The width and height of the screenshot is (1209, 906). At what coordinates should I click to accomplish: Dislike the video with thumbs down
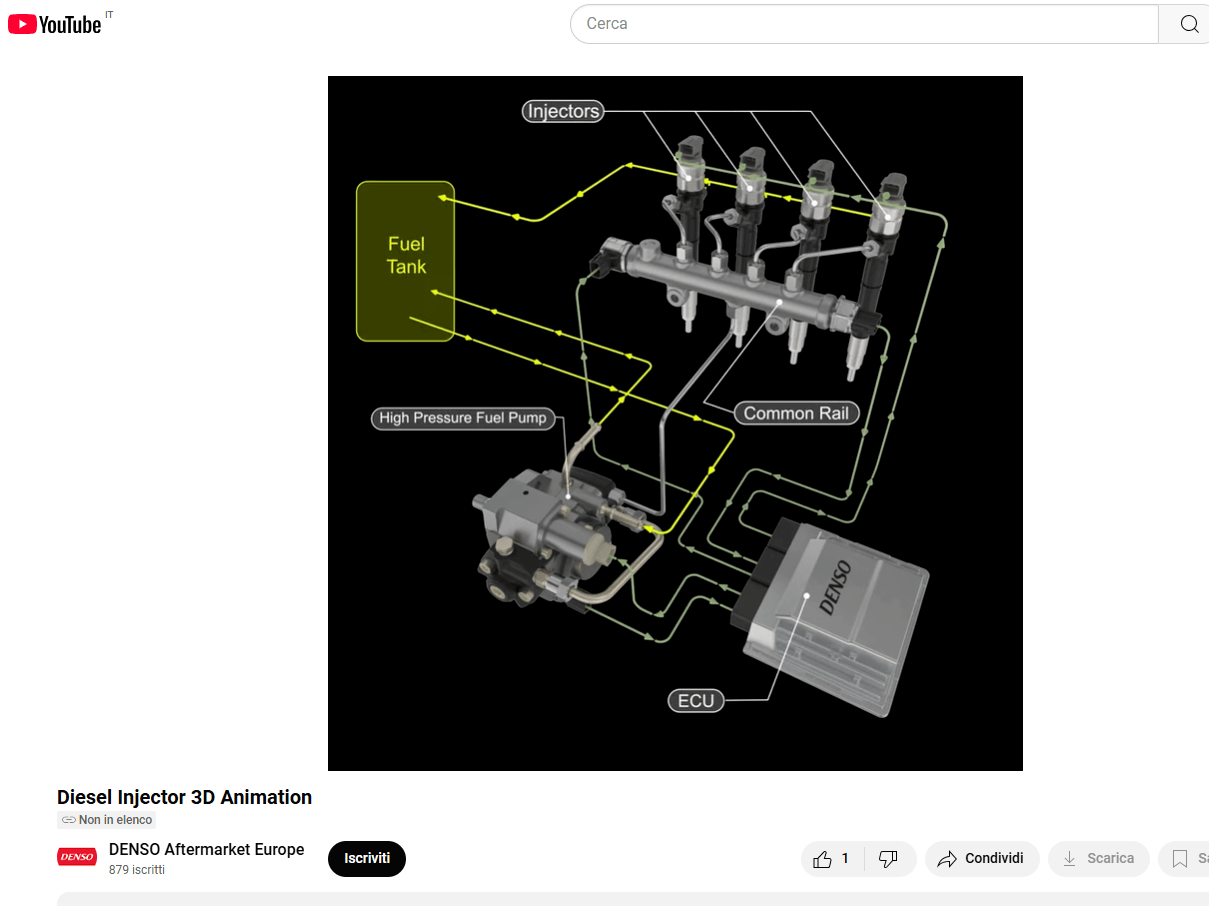click(889, 859)
